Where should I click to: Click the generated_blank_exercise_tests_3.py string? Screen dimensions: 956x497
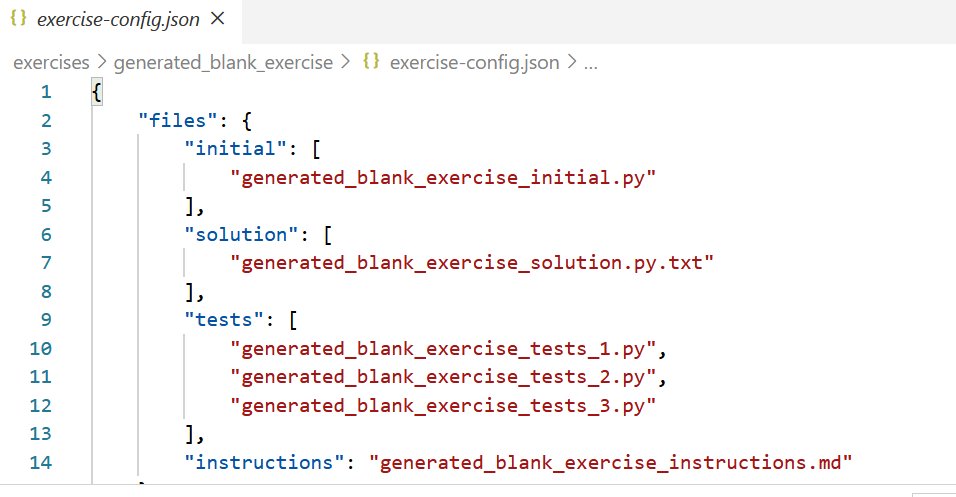coord(443,405)
